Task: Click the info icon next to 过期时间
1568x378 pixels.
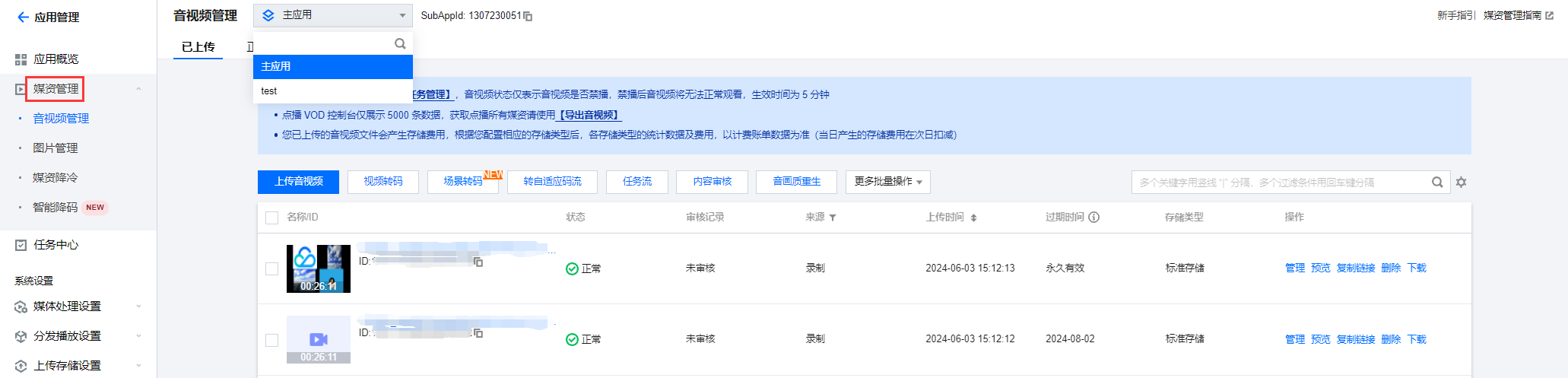Action: click(x=1093, y=217)
